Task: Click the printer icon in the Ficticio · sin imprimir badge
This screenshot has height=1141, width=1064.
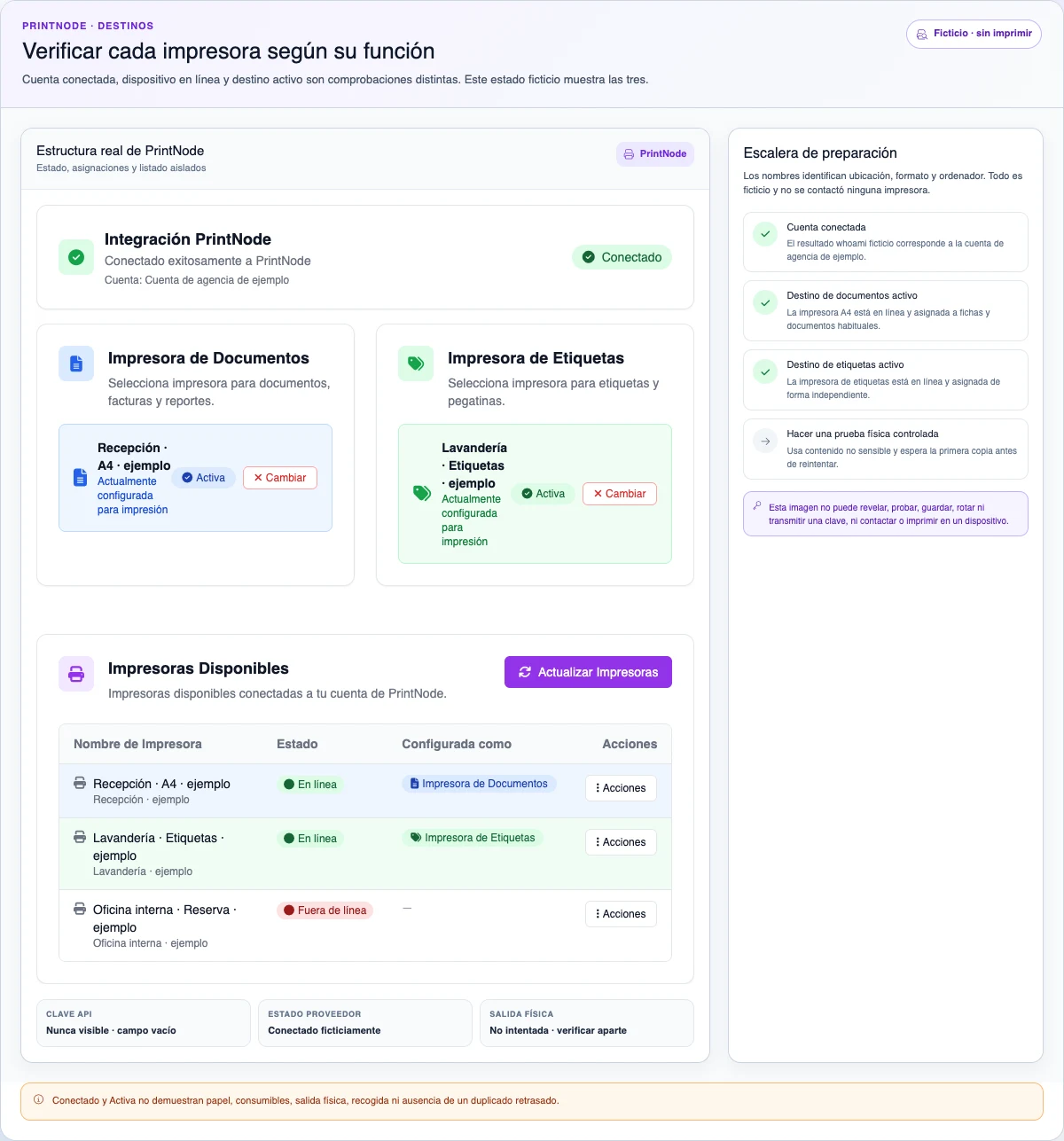Action: pos(922,34)
